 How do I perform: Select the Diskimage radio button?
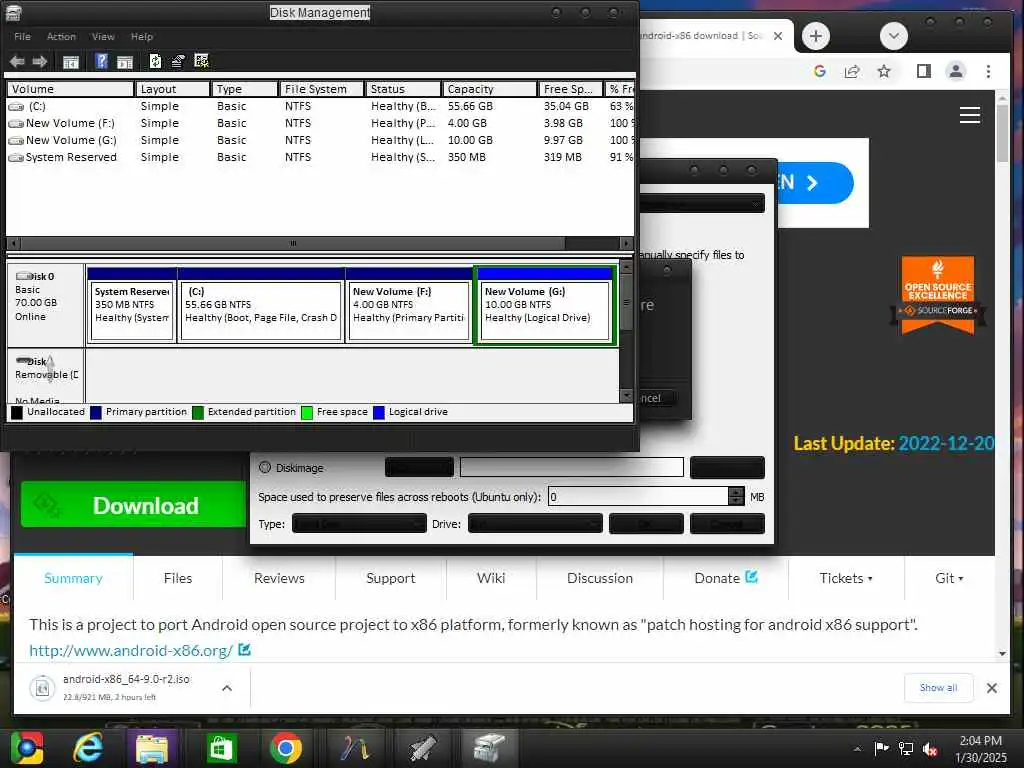[x=264, y=468]
